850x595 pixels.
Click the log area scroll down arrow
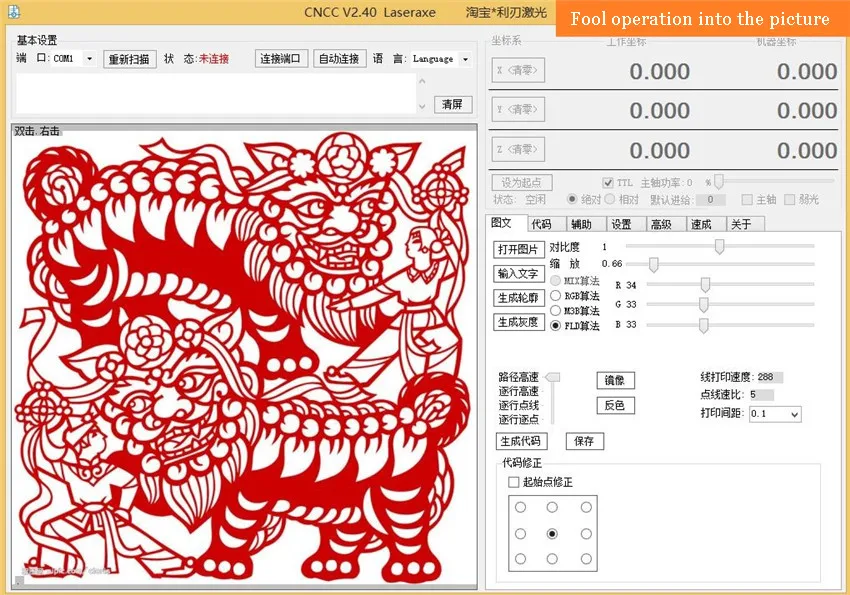422,107
